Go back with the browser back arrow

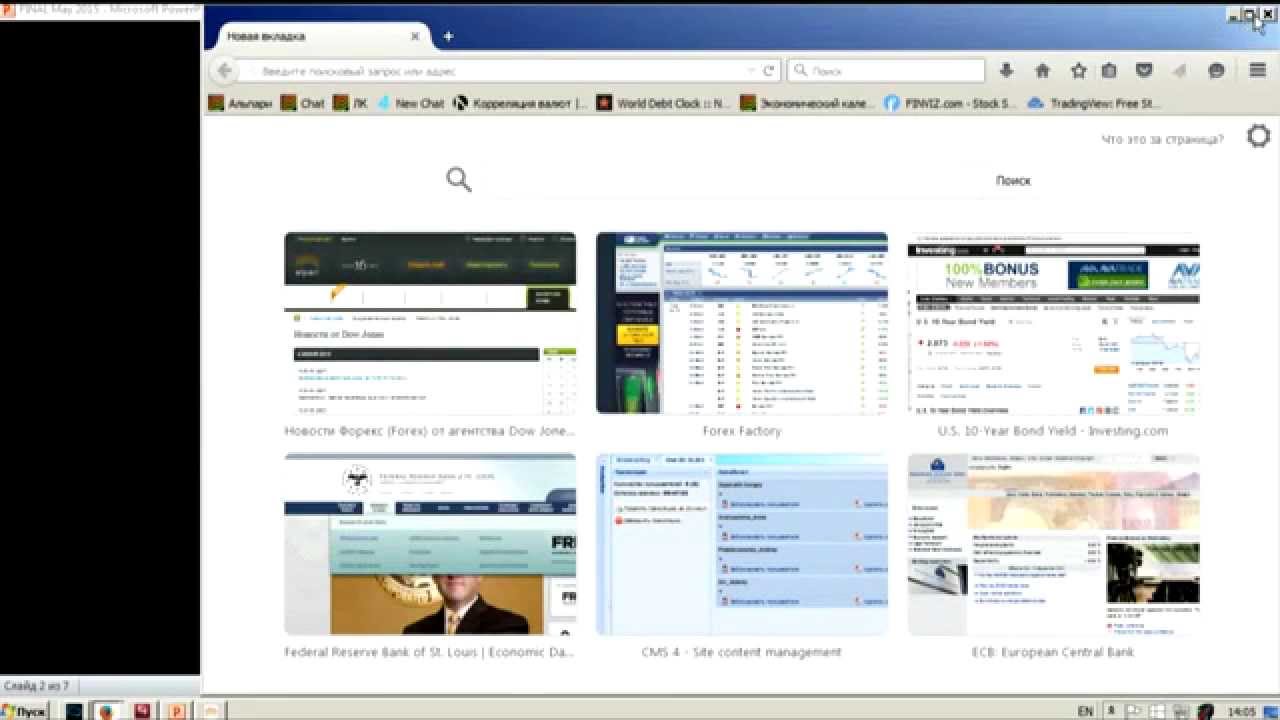[225, 71]
